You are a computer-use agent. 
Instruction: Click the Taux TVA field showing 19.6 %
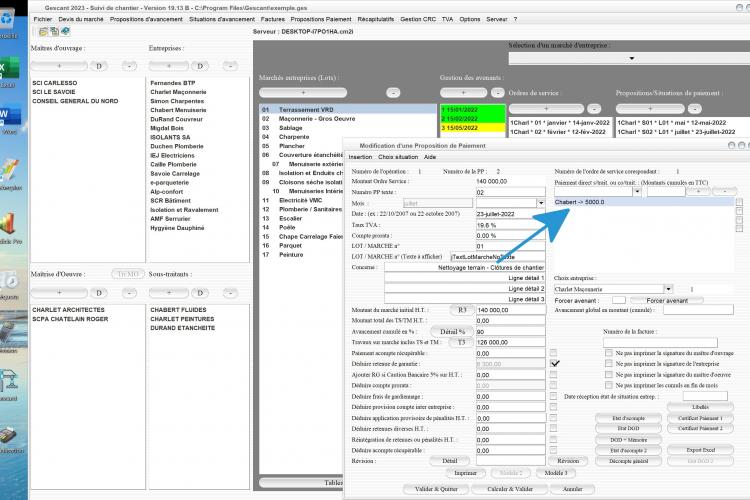pos(510,225)
